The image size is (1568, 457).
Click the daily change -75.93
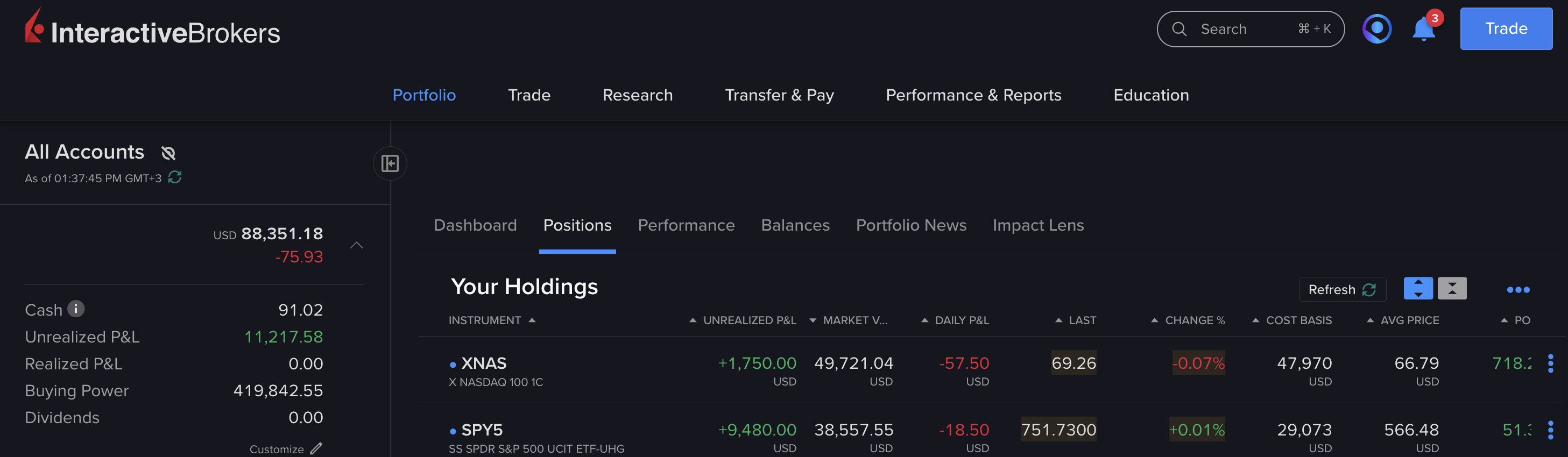click(299, 257)
